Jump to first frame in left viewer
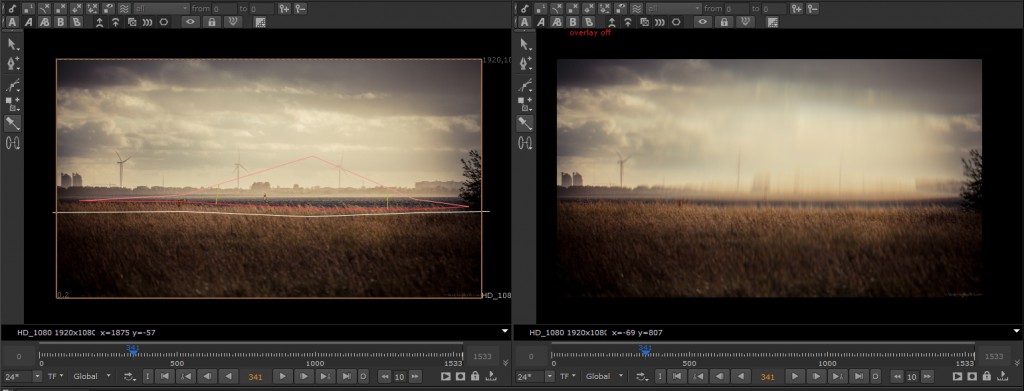Image resolution: width=1024 pixels, height=391 pixels. [165, 377]
